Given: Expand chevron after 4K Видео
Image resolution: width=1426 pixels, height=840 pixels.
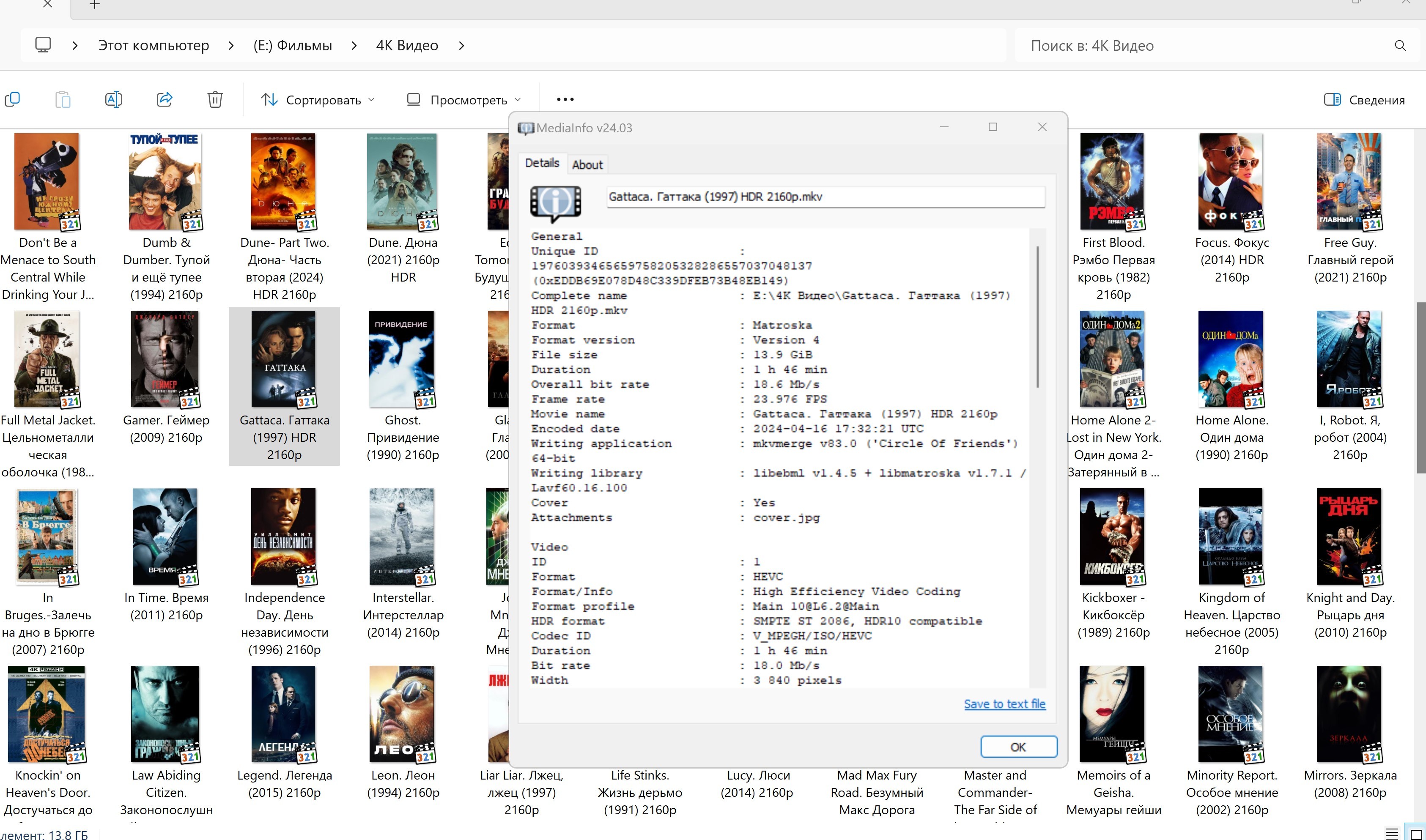Looking at the screenshot, I should [x=461, y=45].
